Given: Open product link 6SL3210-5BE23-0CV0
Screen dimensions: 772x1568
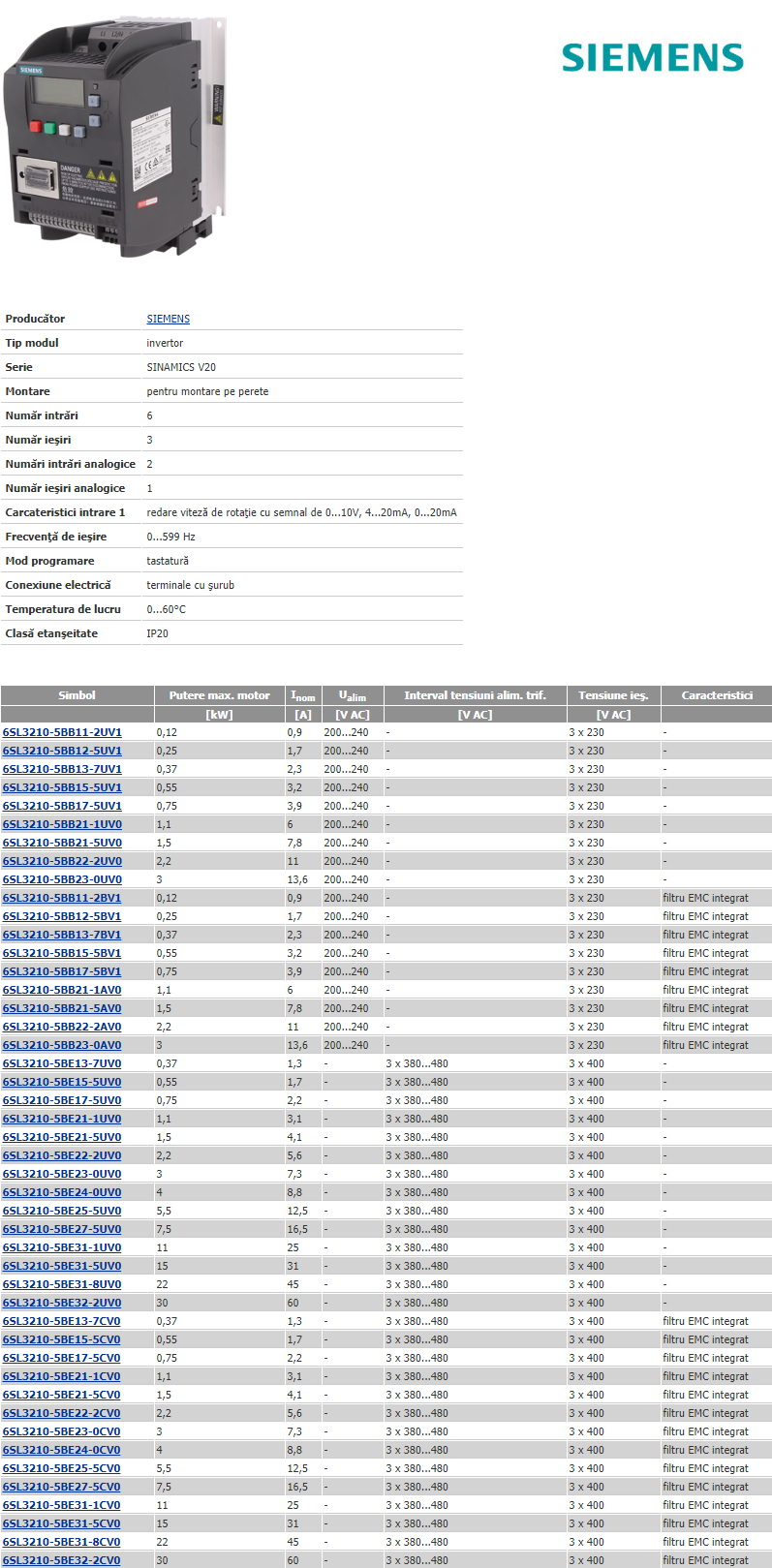Looking at the screenshot, I should coord(62,1431).
